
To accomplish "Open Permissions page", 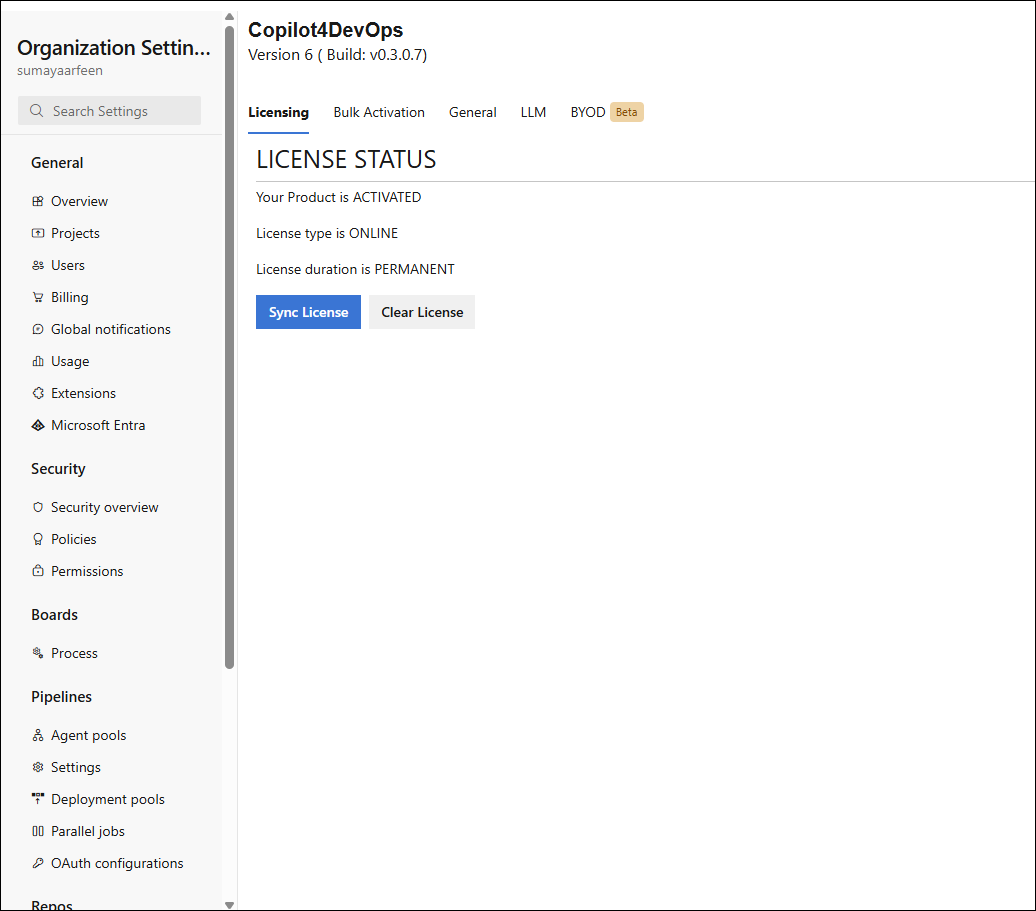I will tap(87, 571).
